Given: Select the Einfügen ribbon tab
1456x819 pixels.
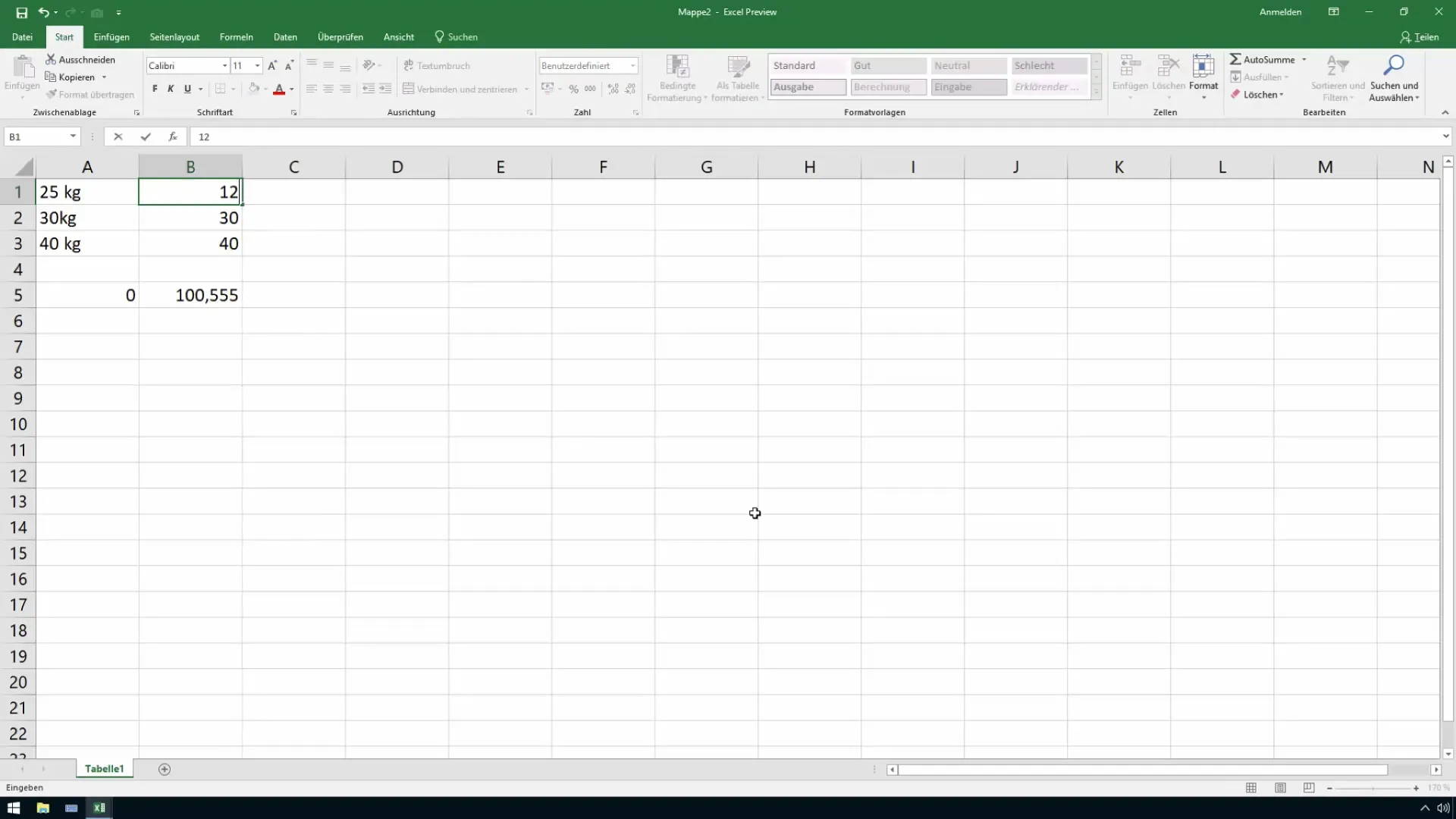Looking at the screenshot, I should click(111, 37).
